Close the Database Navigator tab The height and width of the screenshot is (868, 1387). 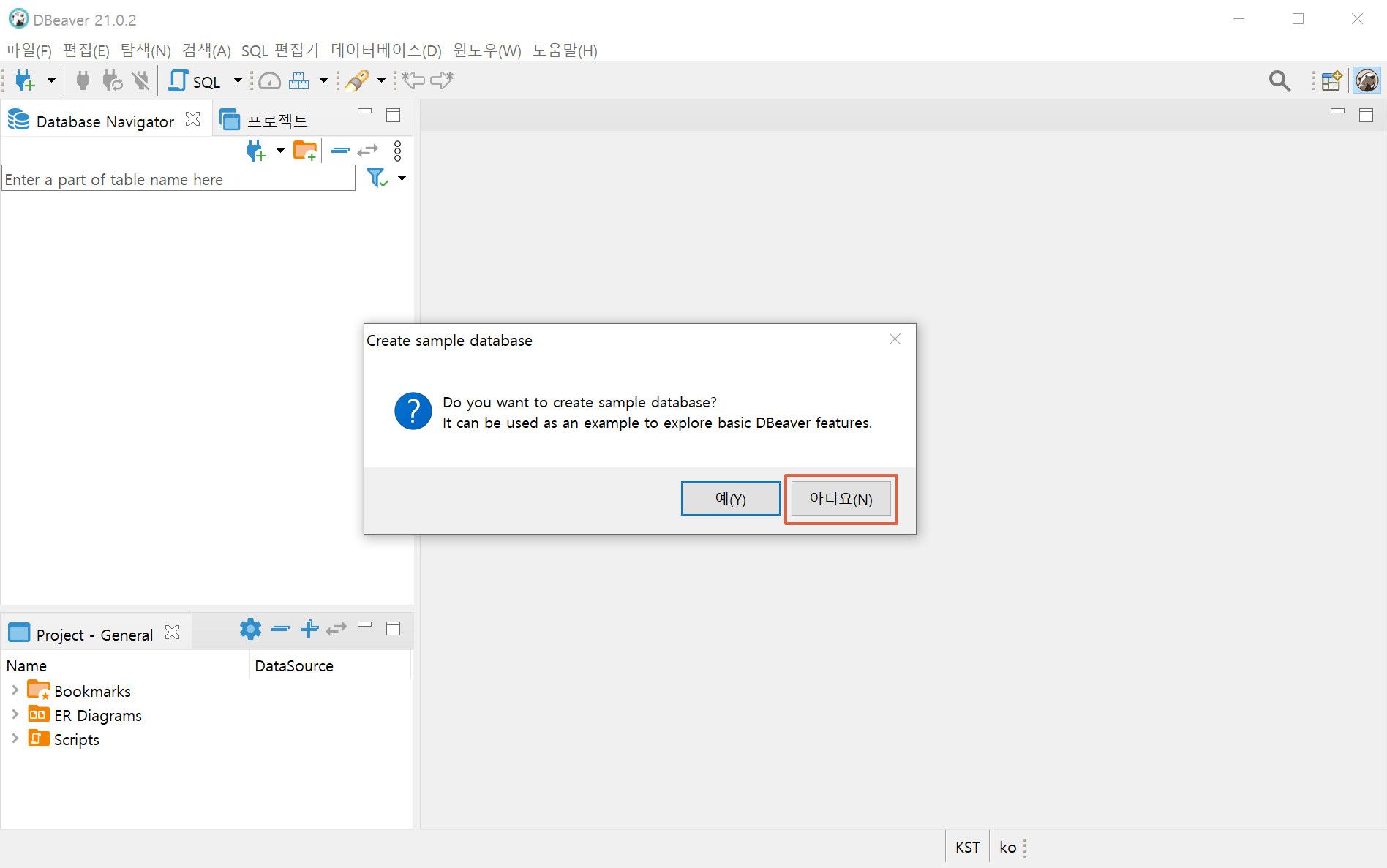coord(192,119)
